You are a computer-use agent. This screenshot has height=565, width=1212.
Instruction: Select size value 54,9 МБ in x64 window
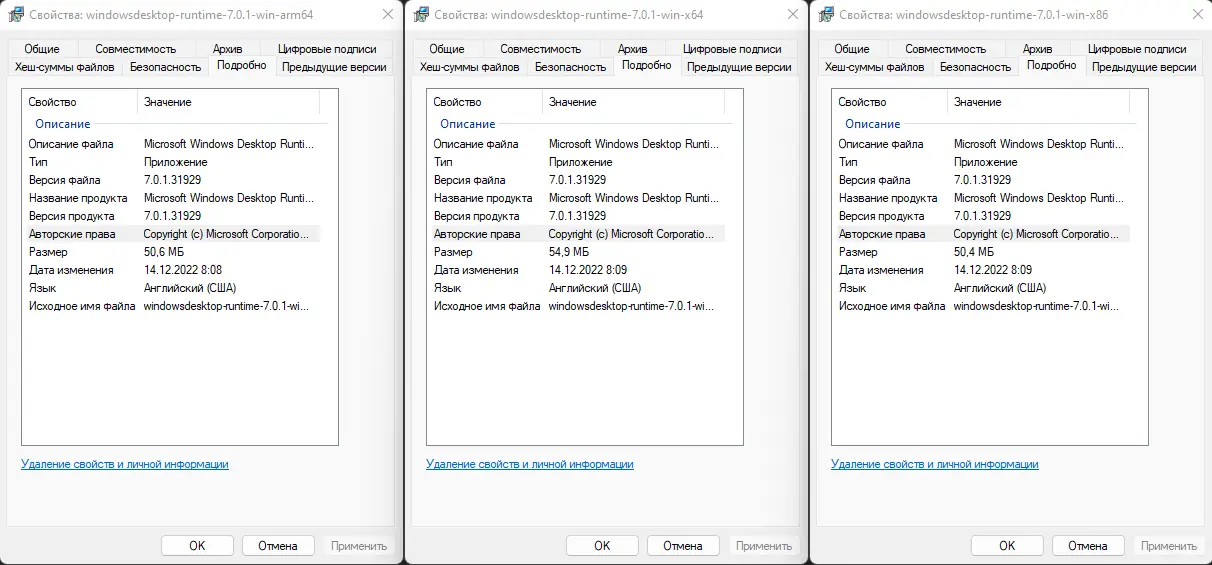[569, 252]
